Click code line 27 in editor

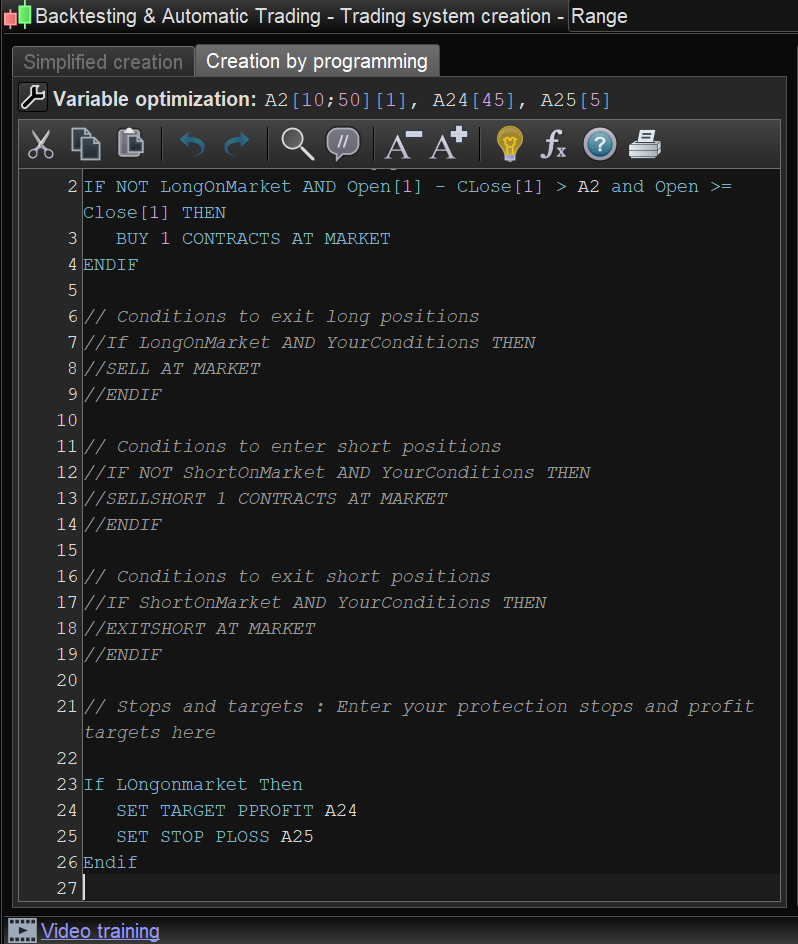click(x=400, y=888)
